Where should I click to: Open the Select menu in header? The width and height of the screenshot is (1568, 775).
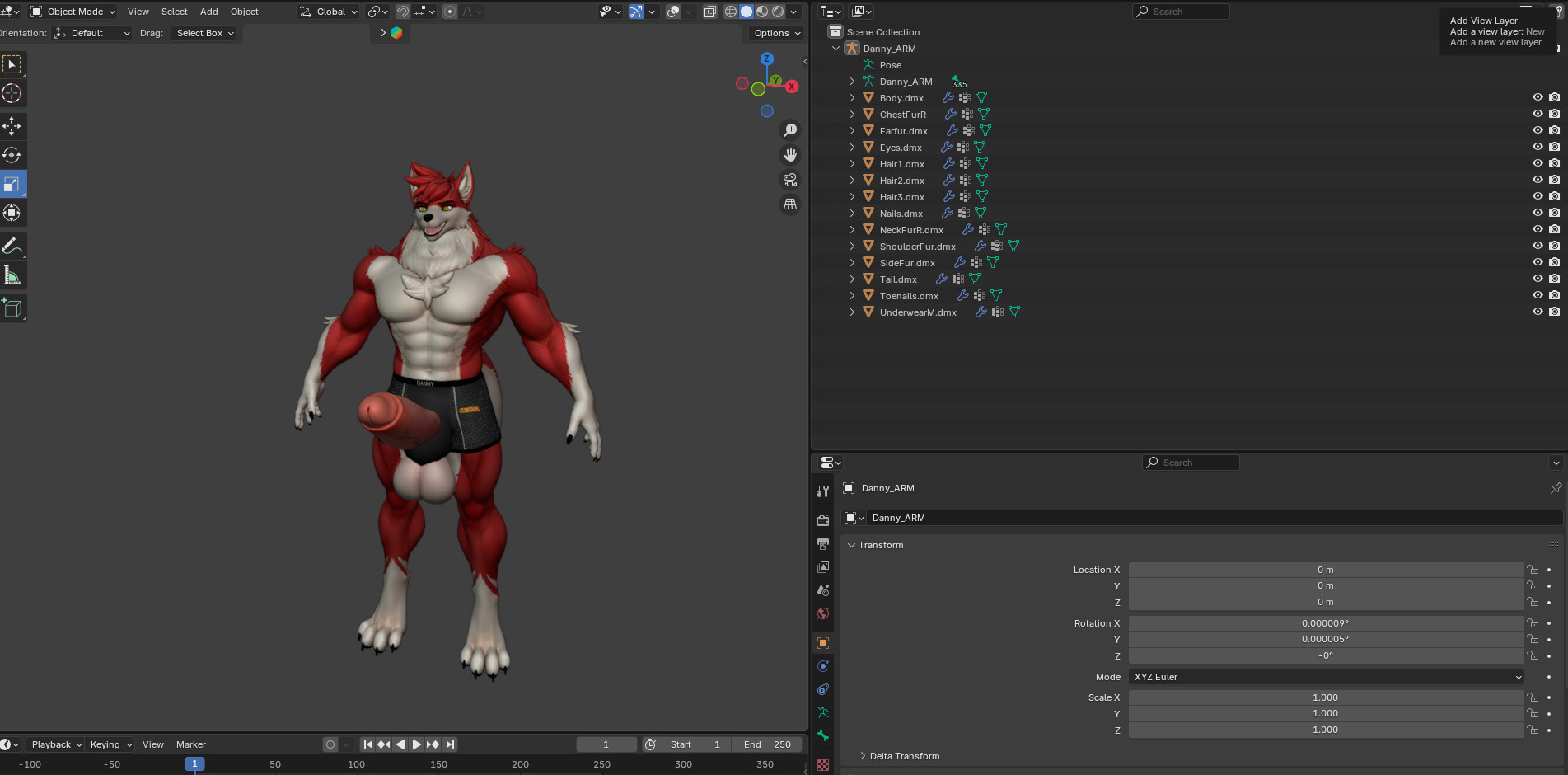174,12
